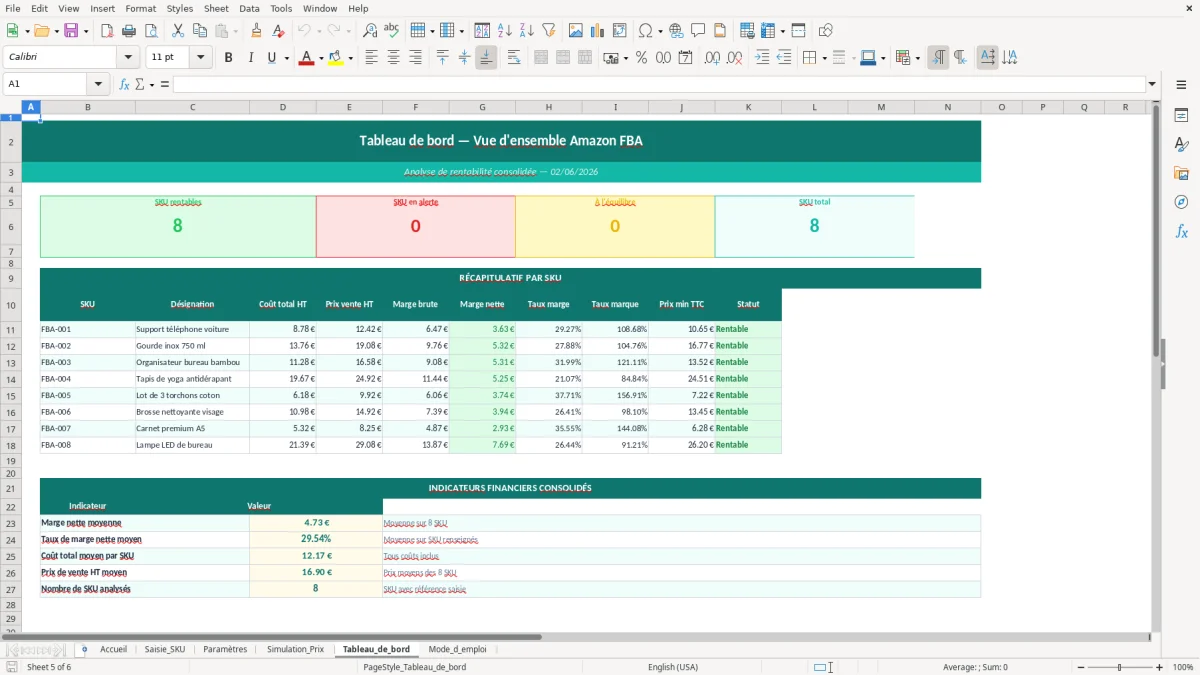Click the zoom out minus button
The image size is (1200, 675).
1081,667
